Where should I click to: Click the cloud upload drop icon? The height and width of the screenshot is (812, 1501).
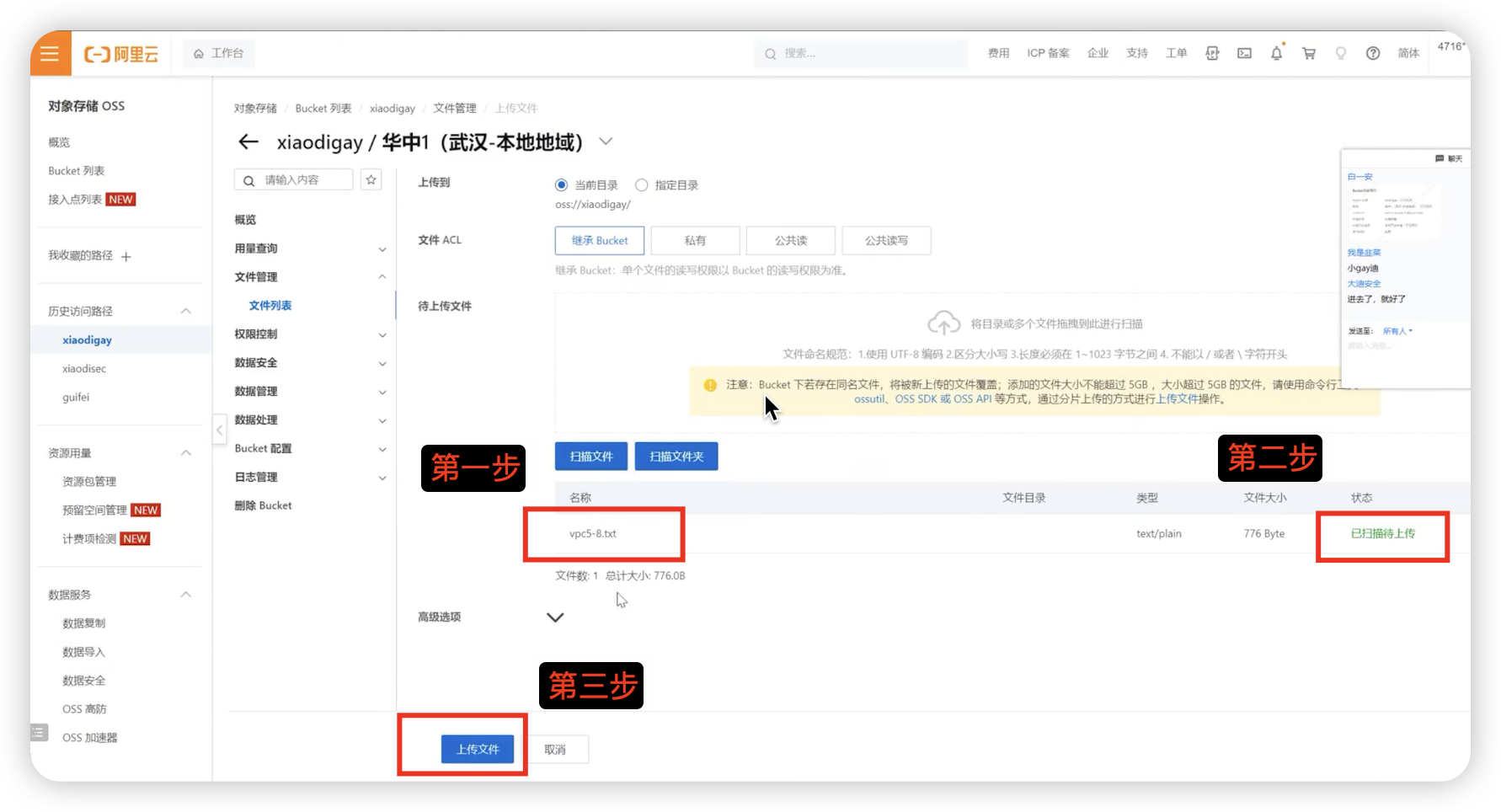pos(943,323)
